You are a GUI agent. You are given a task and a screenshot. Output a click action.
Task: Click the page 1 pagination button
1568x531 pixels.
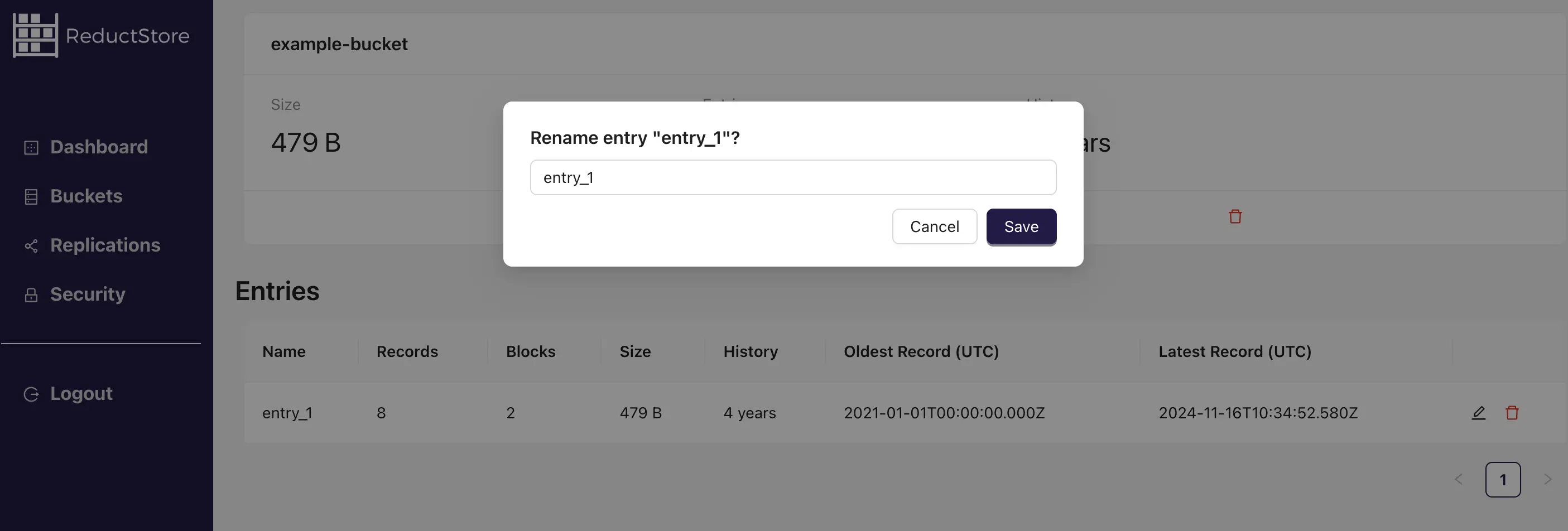point(1503,479)
